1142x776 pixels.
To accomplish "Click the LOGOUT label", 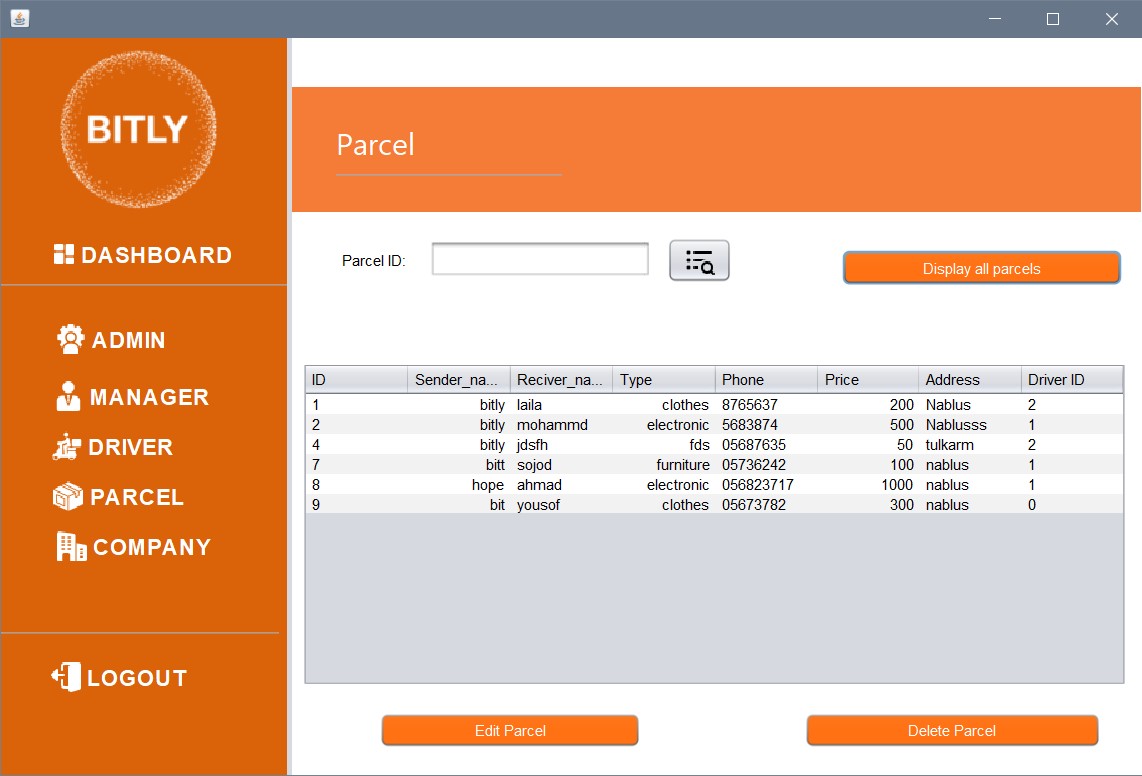I will click(x=137, y=678).
